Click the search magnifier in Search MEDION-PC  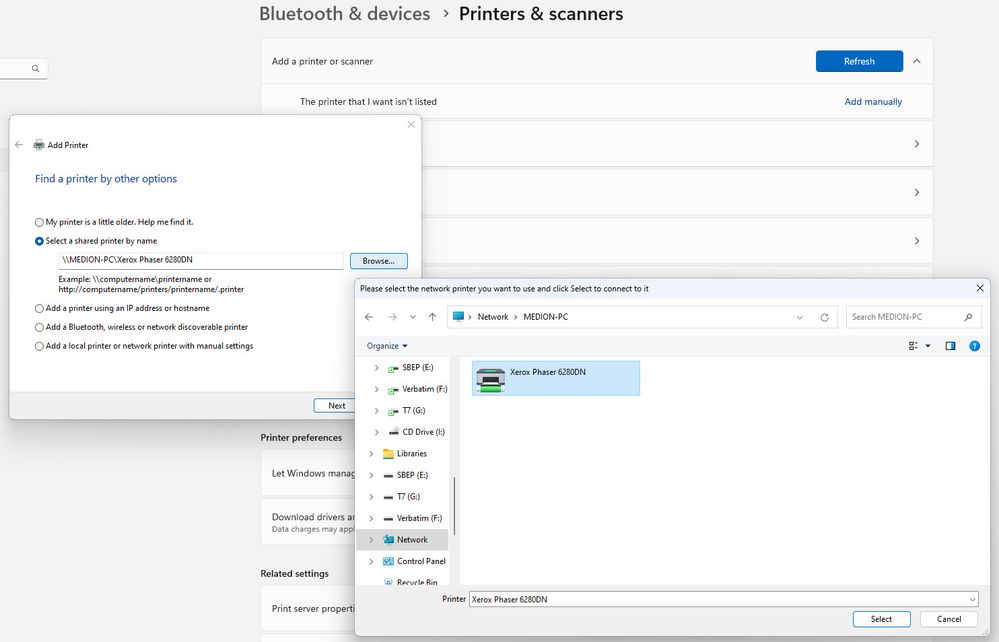(x=968, y=317)
